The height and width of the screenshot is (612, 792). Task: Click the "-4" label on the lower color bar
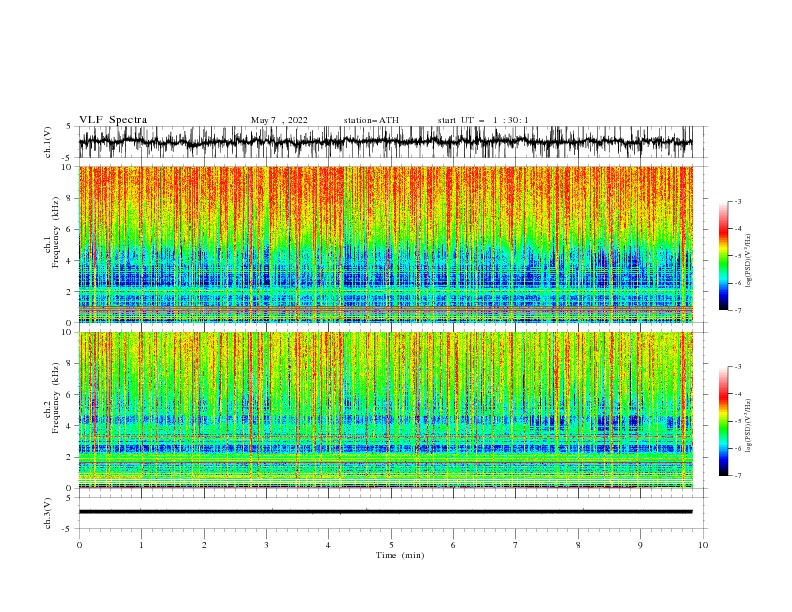click(x=737, y=394)
